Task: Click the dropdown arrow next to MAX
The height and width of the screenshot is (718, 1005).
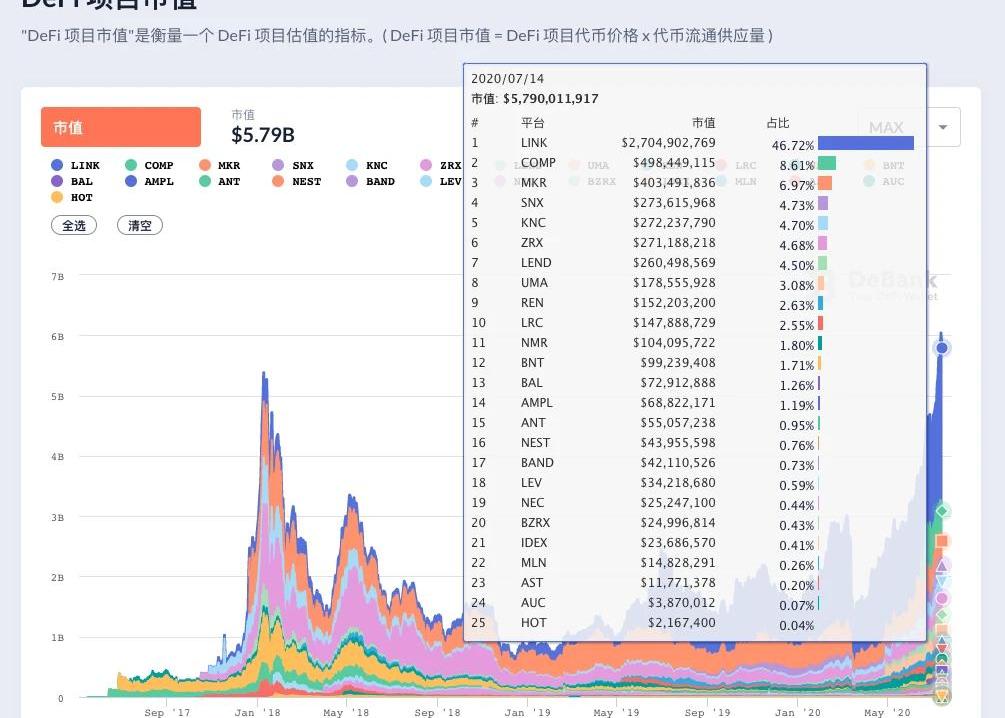Action: click(943, 127)
